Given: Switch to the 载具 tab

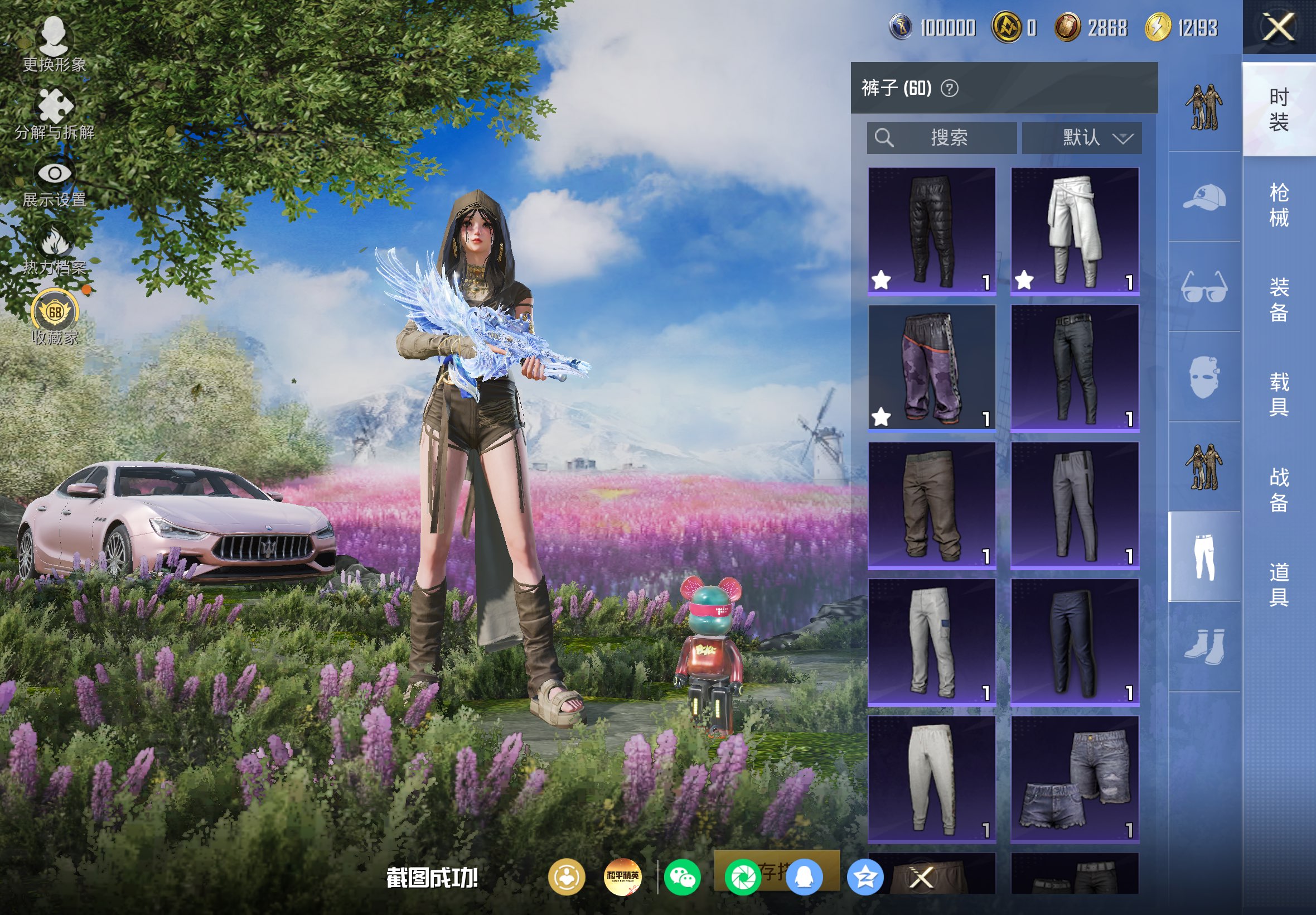Looking at the screenshot, I should [1279, 394].
